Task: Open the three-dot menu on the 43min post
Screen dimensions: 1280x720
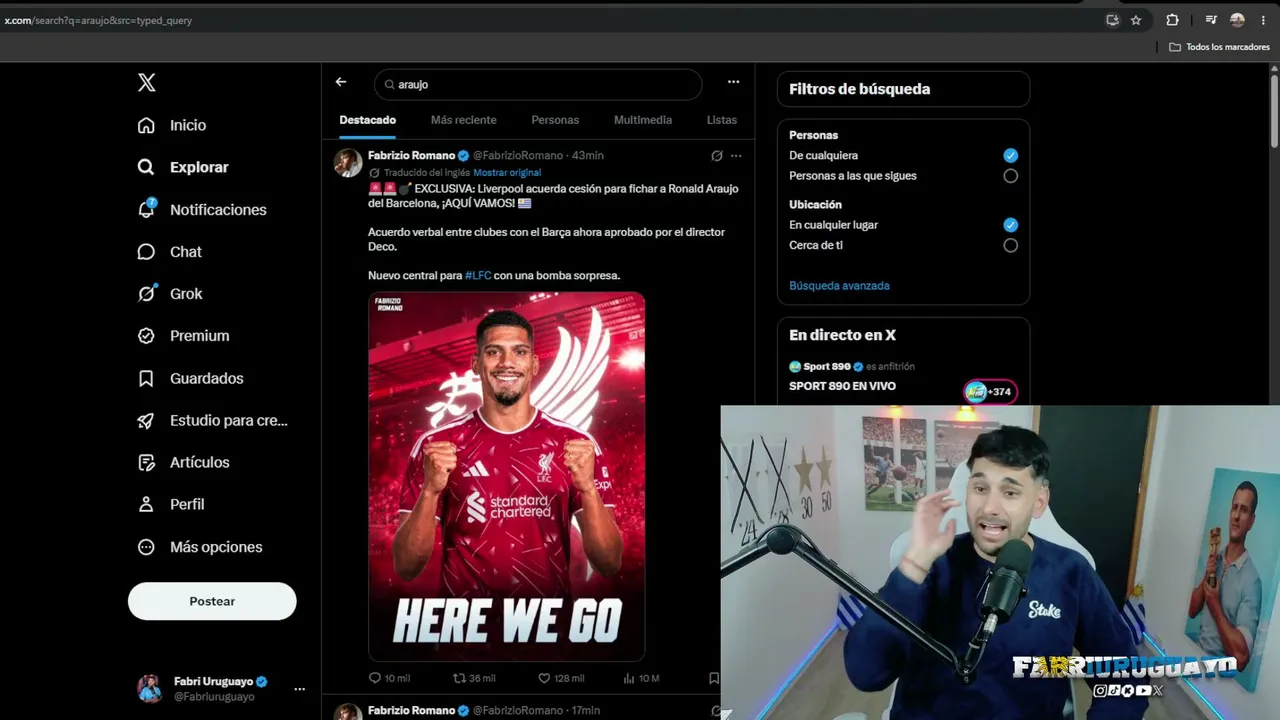Action: (736, 156)
